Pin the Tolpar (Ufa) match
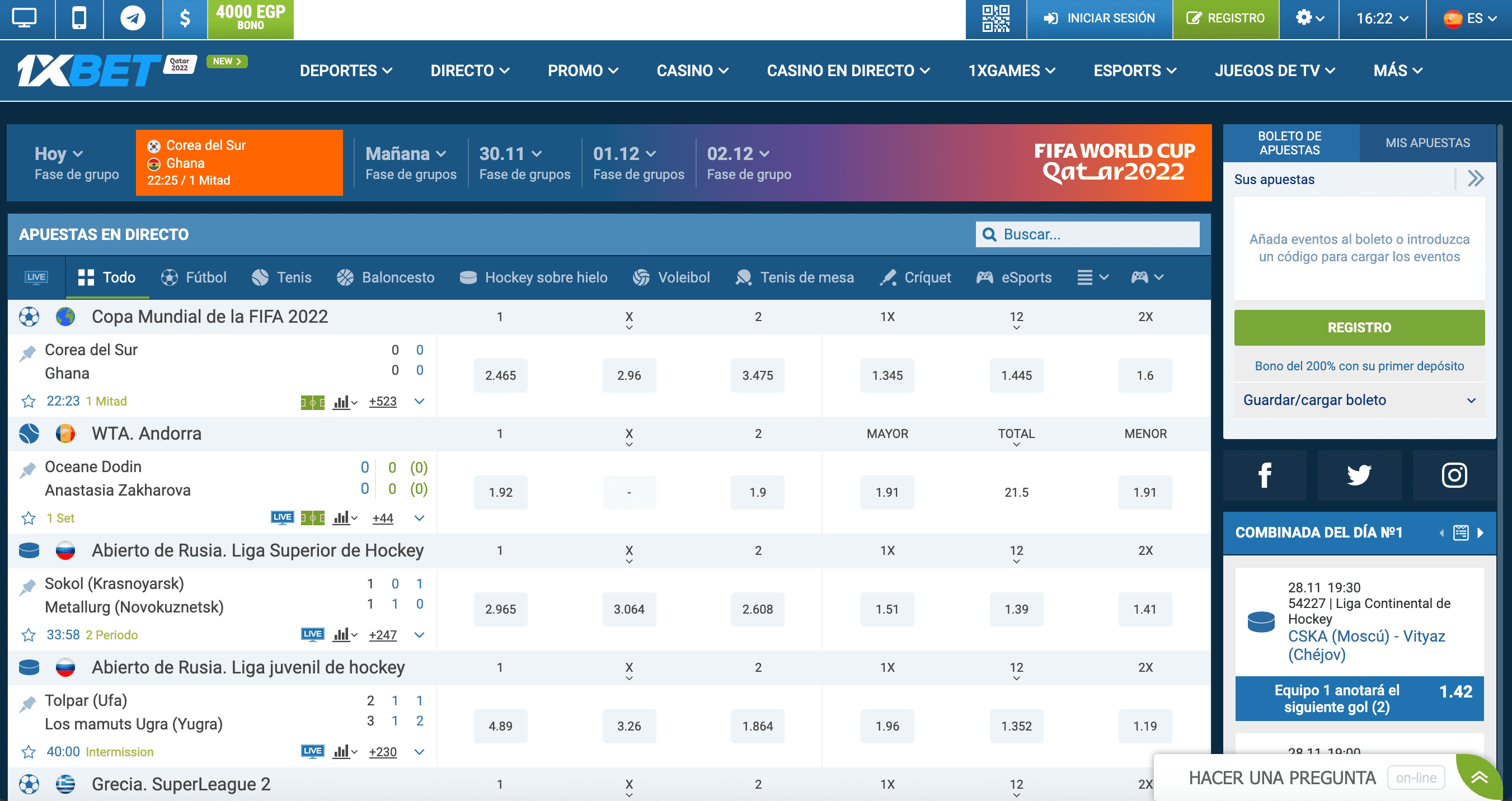 [x=27, y=704]
